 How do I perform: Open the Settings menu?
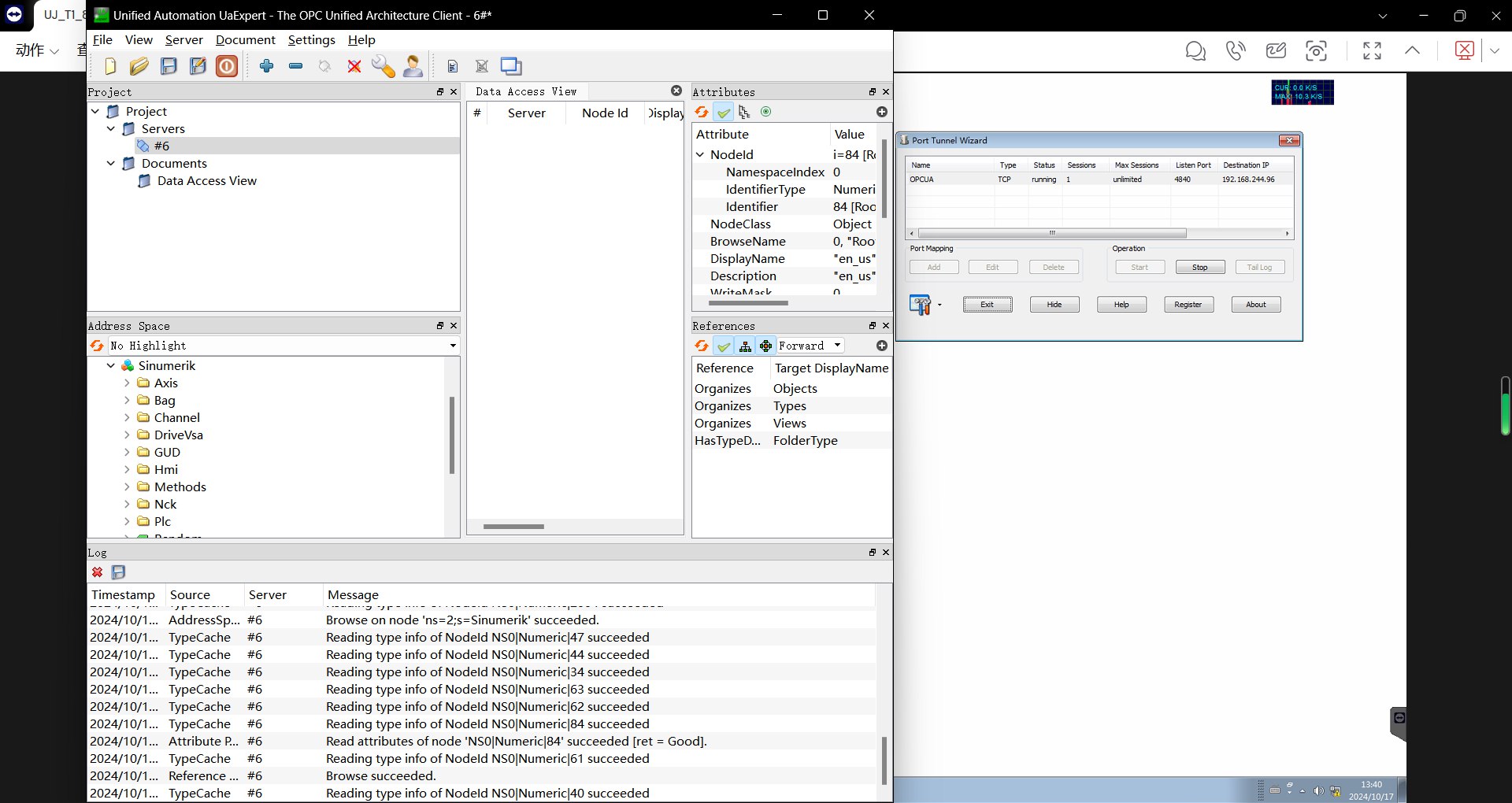tap(312, 40)
